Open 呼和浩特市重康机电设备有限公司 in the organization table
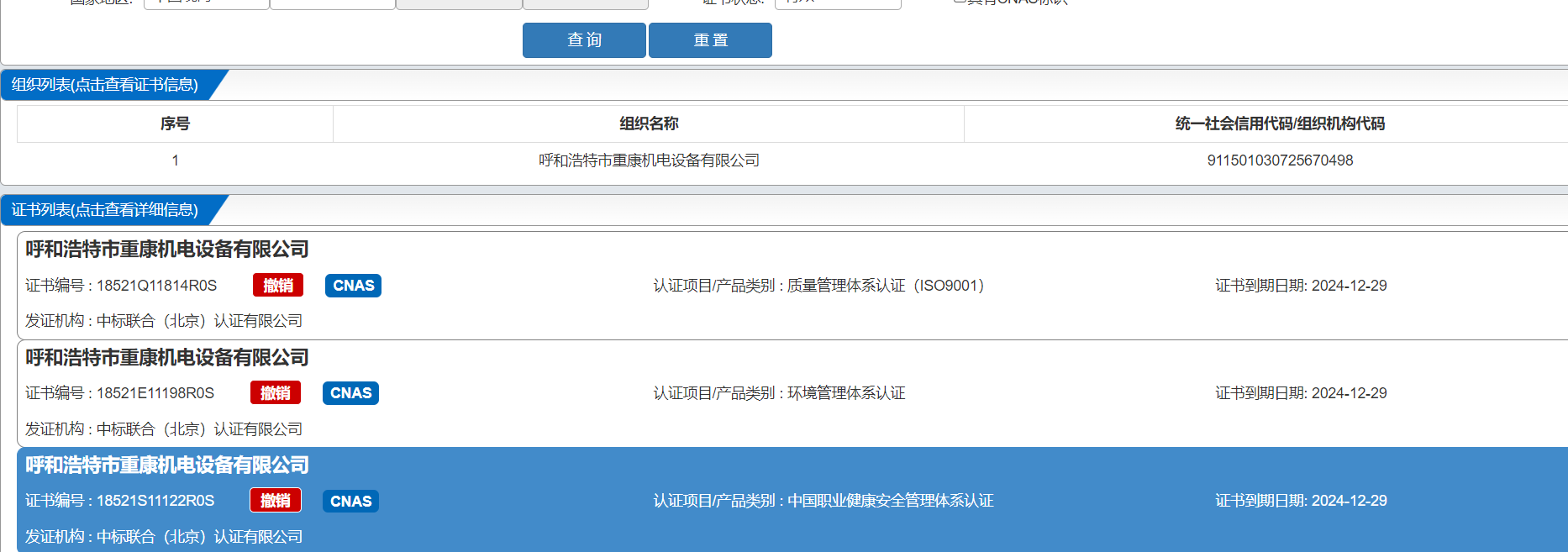 [x=649, y=160]
